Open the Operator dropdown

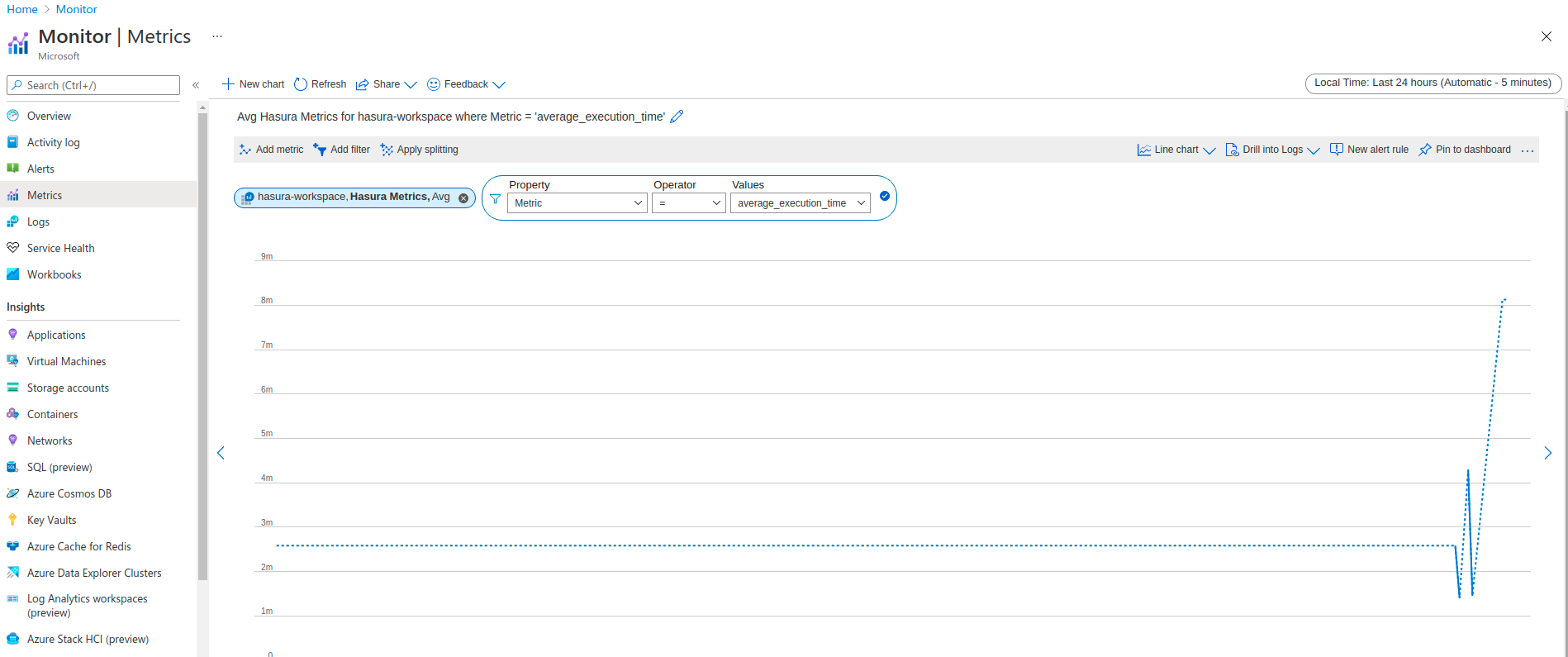pos(688,203)
